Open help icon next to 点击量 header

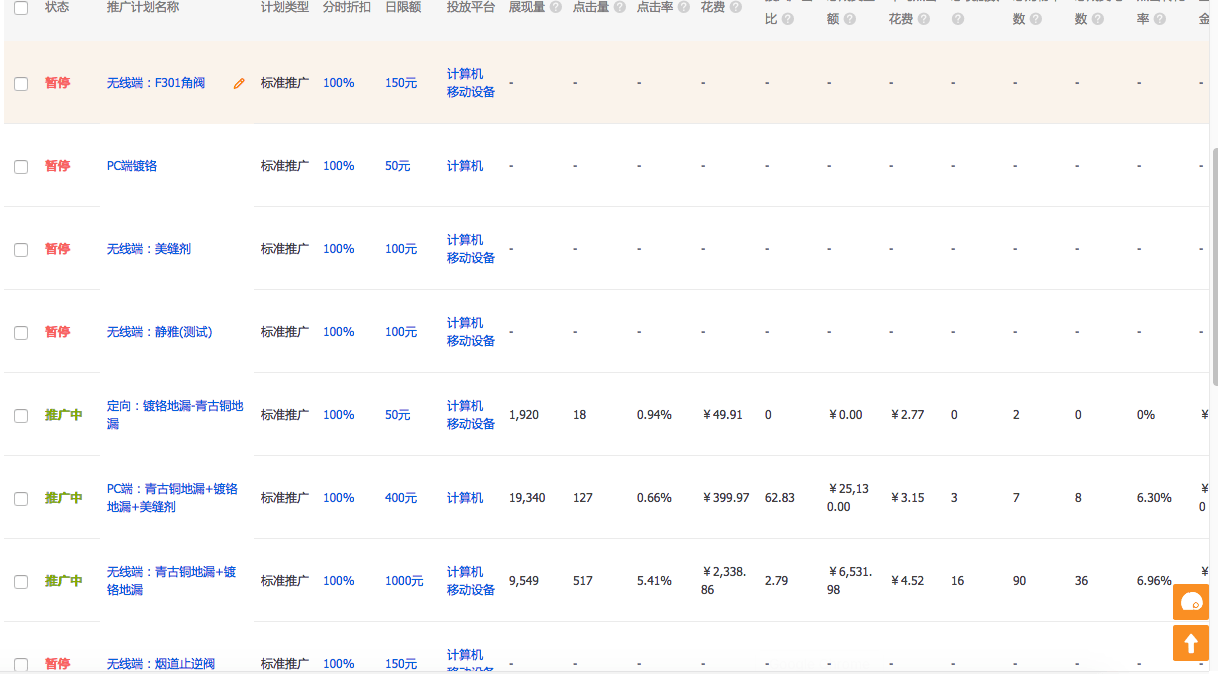[620, 7]
